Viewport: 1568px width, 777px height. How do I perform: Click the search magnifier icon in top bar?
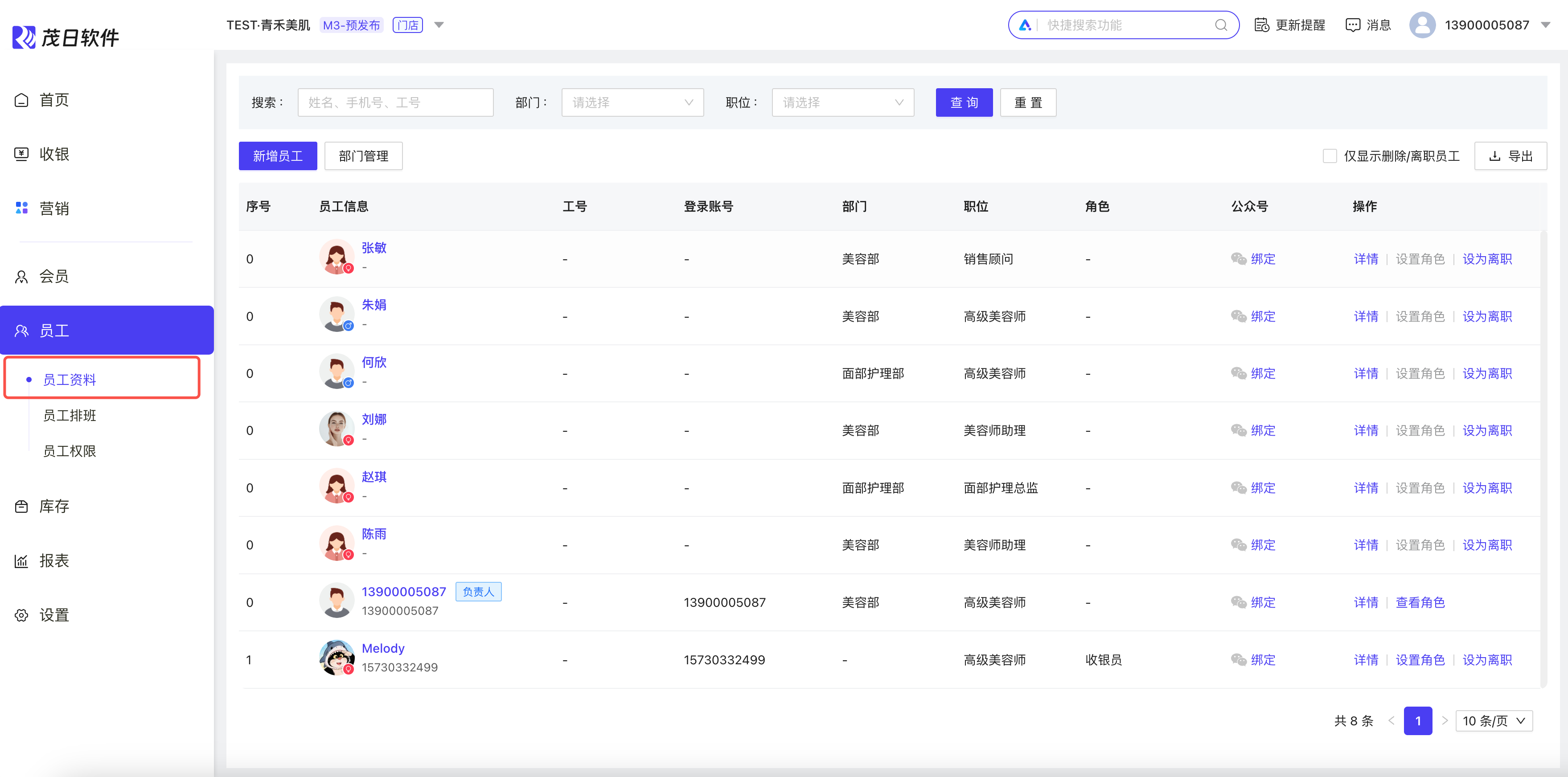1220,25
